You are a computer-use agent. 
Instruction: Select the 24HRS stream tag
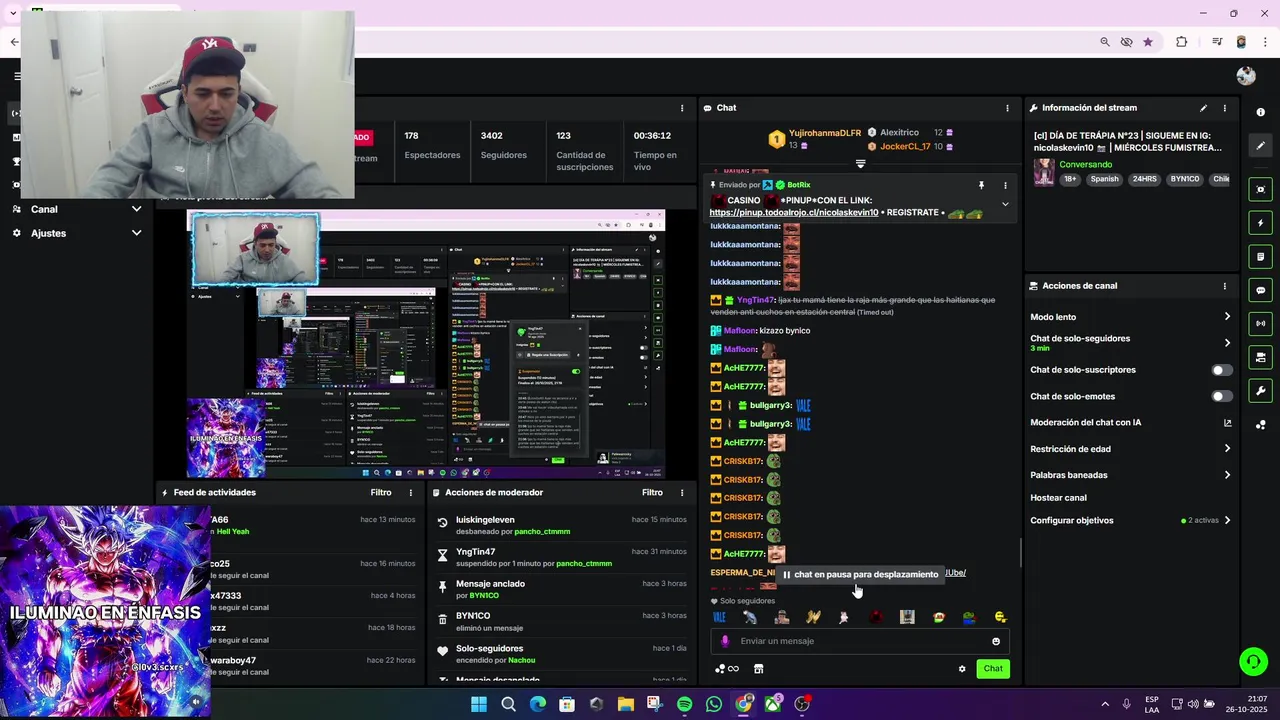(1144, 180)
